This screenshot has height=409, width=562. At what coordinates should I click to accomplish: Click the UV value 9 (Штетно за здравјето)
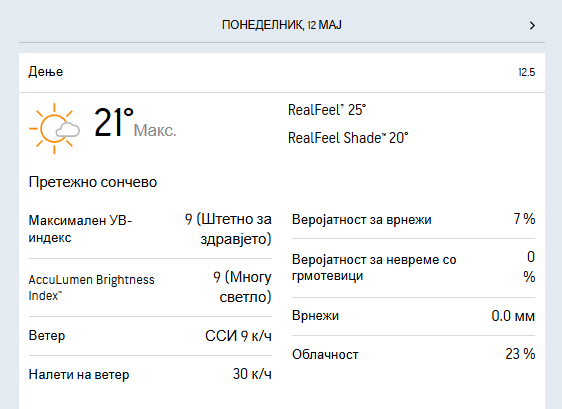click(x=228, y=229)
